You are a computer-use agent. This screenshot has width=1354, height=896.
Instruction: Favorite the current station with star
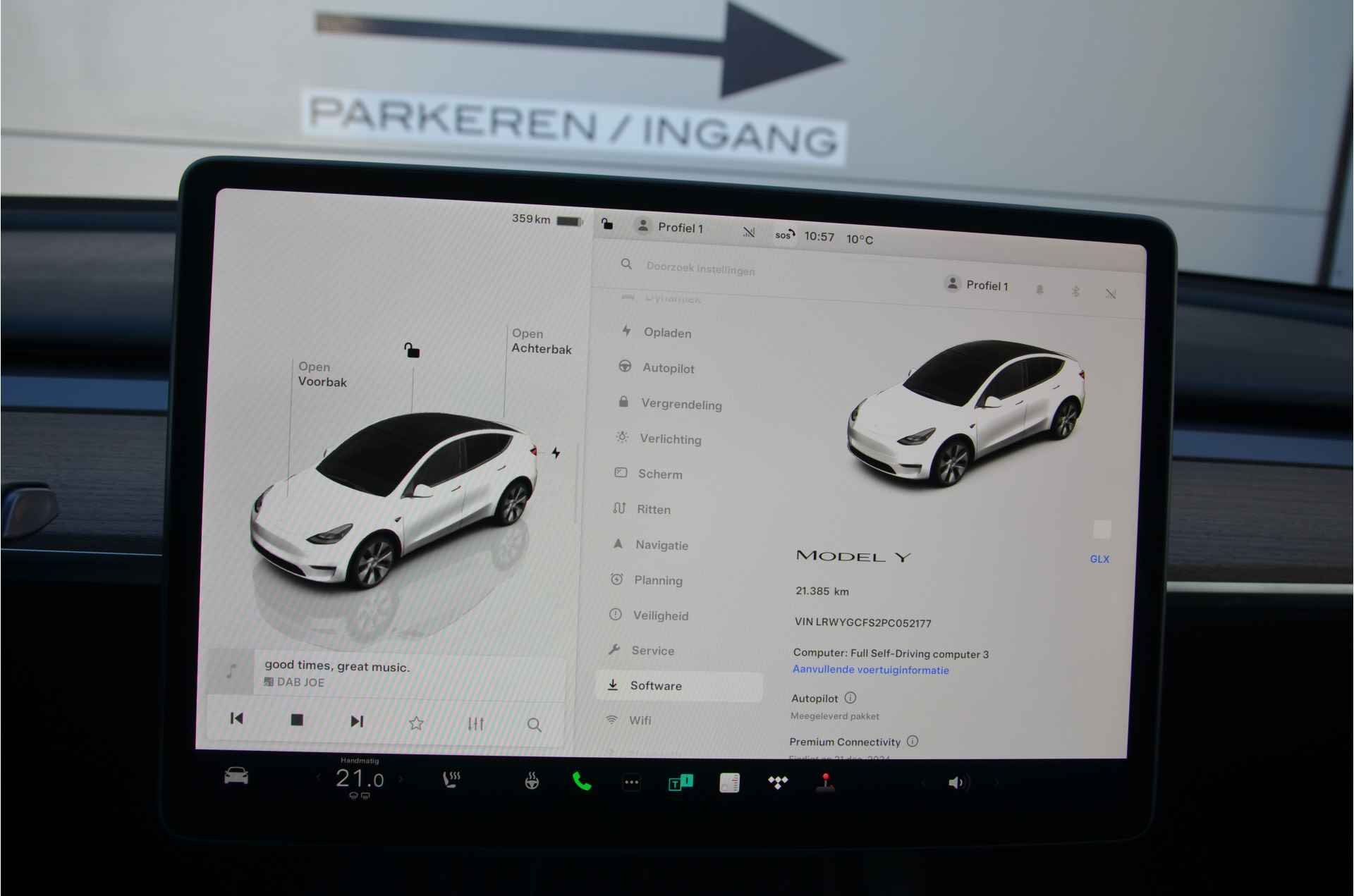(416, 723)
